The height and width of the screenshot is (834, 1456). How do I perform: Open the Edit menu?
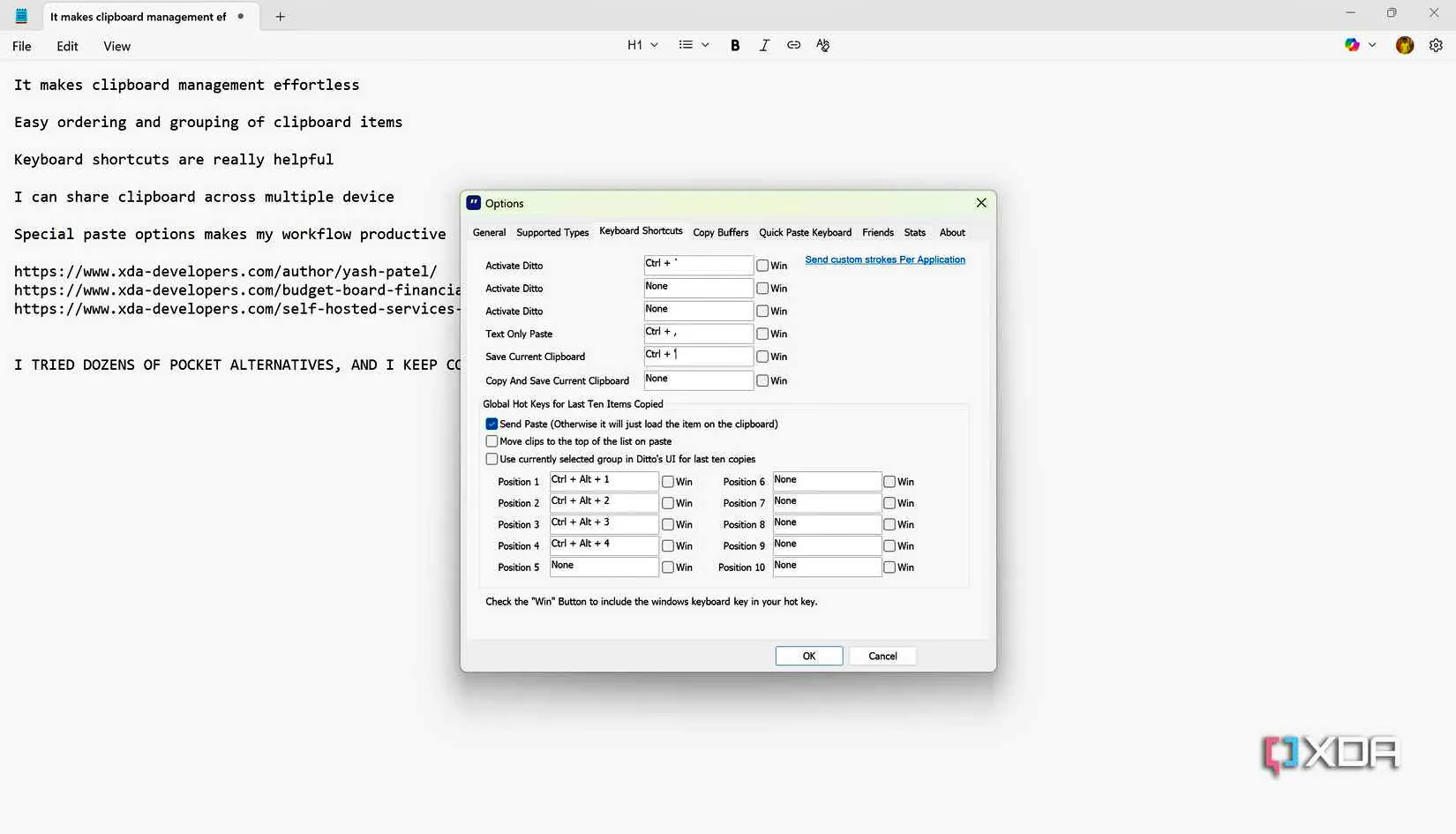[67, 47]
